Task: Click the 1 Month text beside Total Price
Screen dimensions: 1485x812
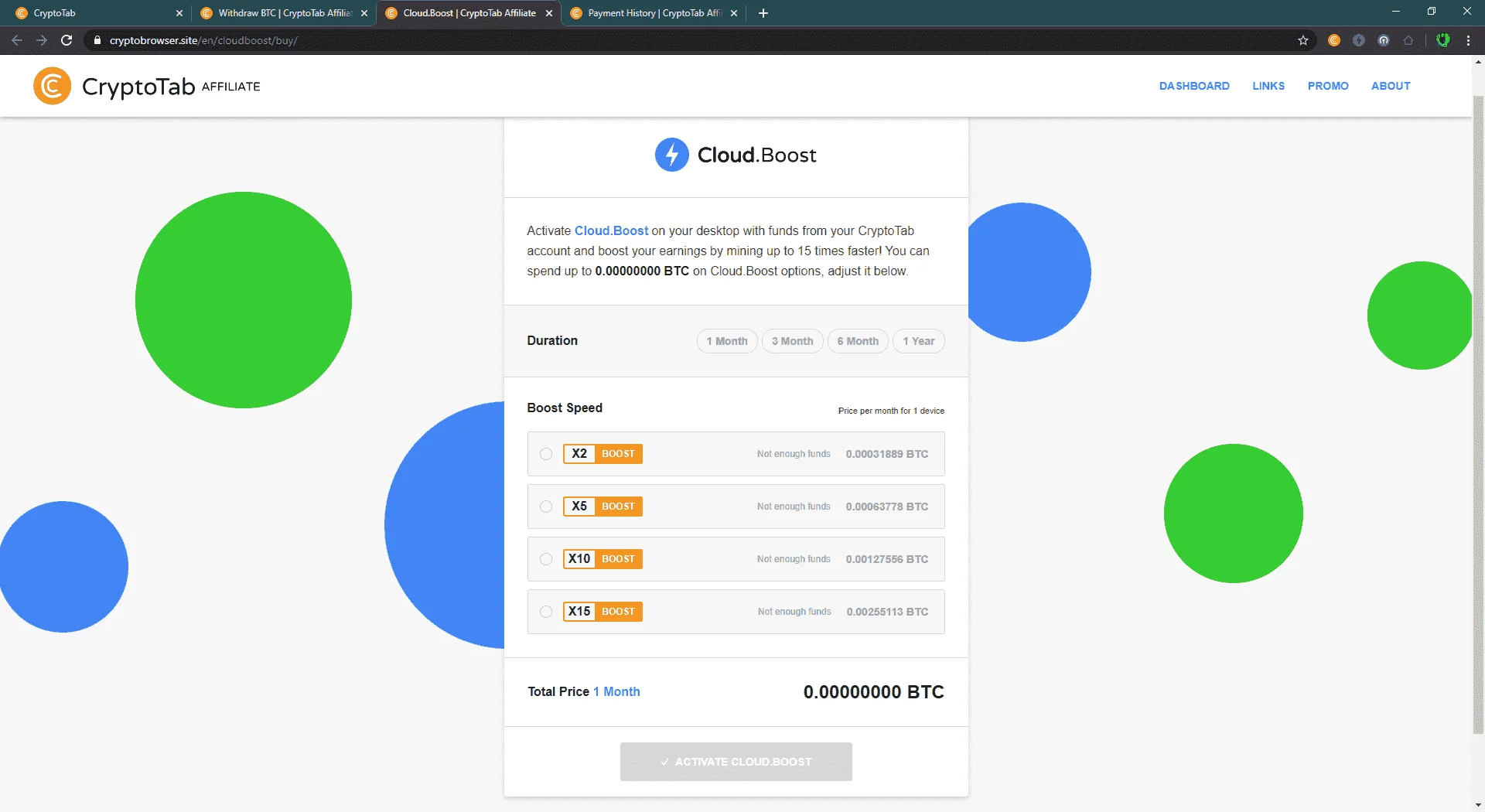Action: point(616,691)
